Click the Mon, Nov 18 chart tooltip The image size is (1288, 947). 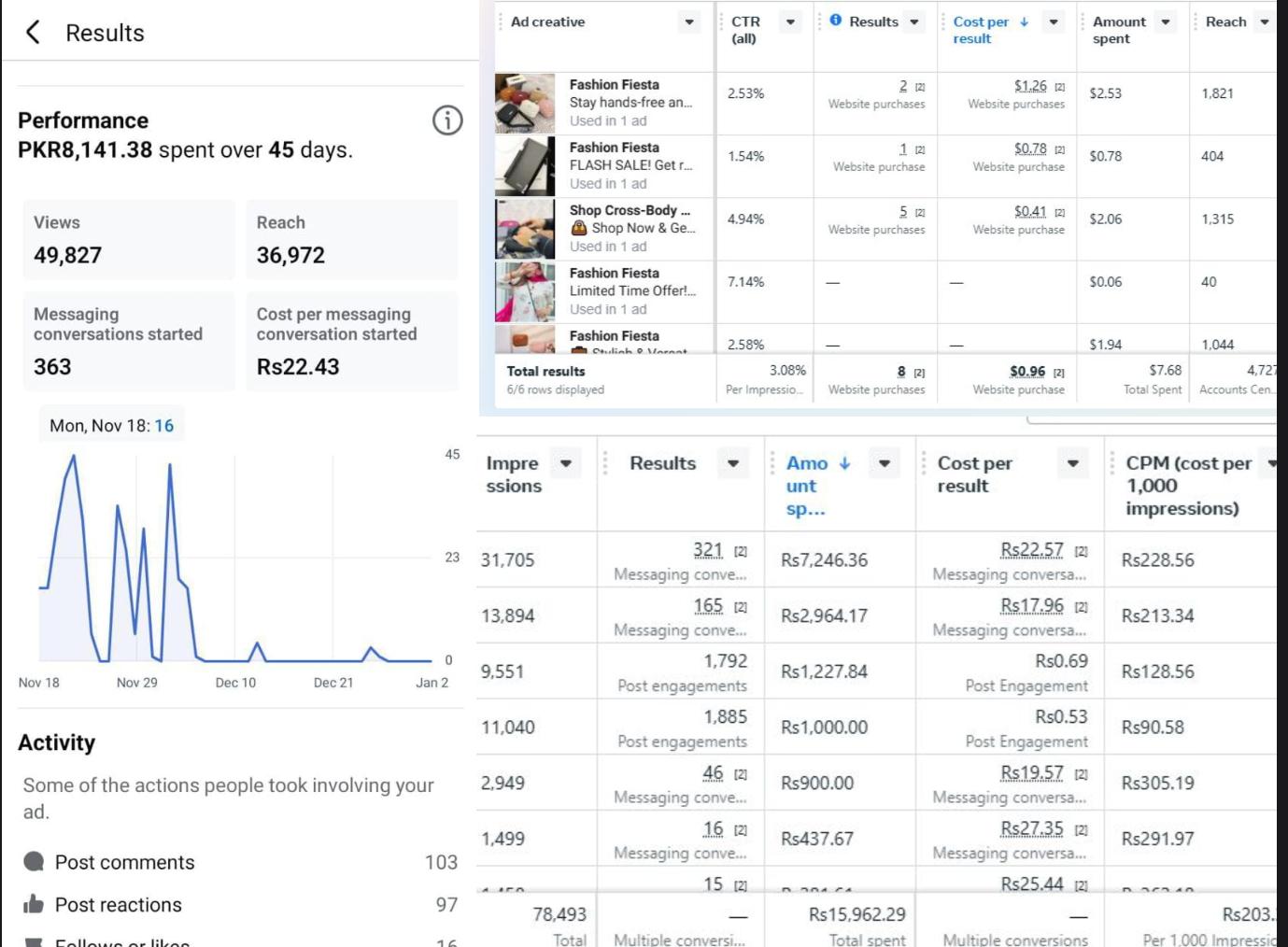click(x=111, y=425)
